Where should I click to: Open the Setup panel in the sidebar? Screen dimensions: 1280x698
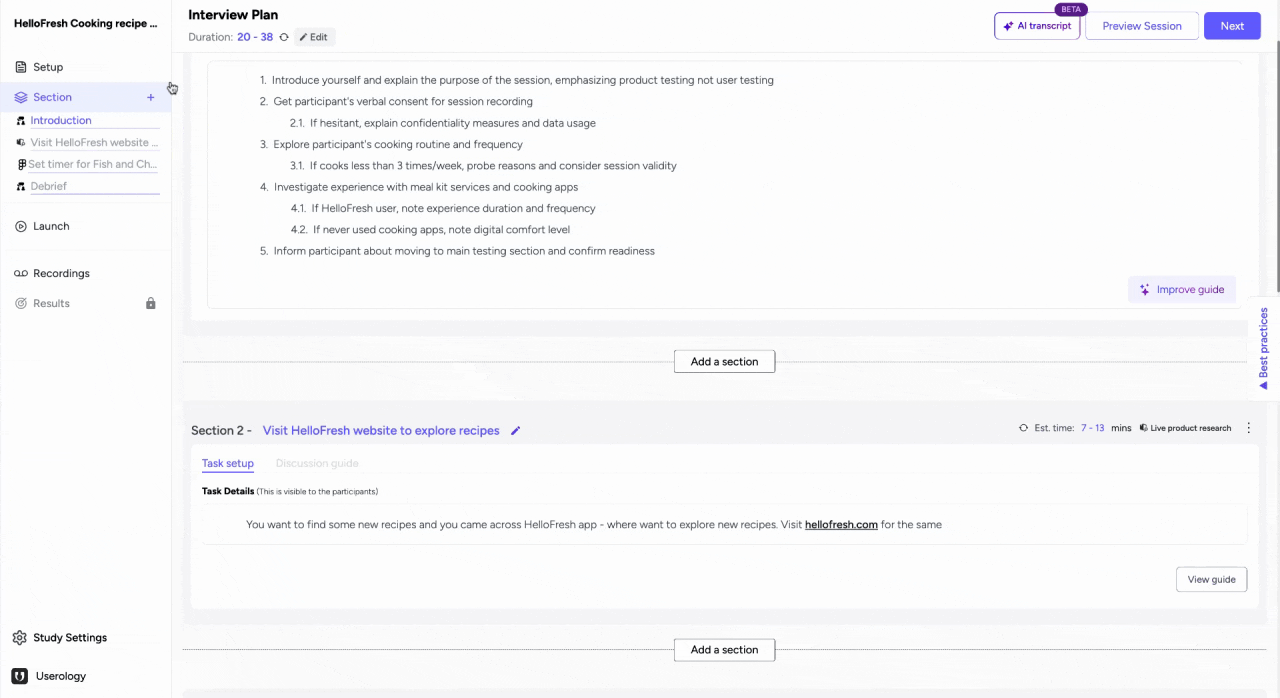point(47,66)
